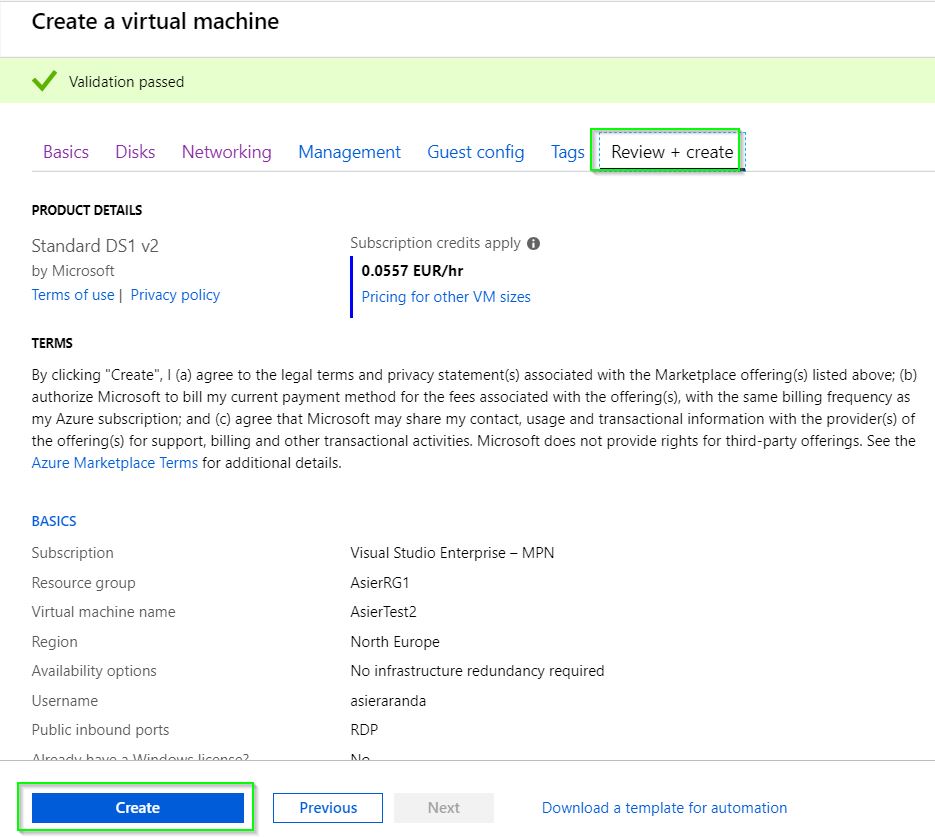Click the 0.0557 EUR/hr price

[412, 271]
